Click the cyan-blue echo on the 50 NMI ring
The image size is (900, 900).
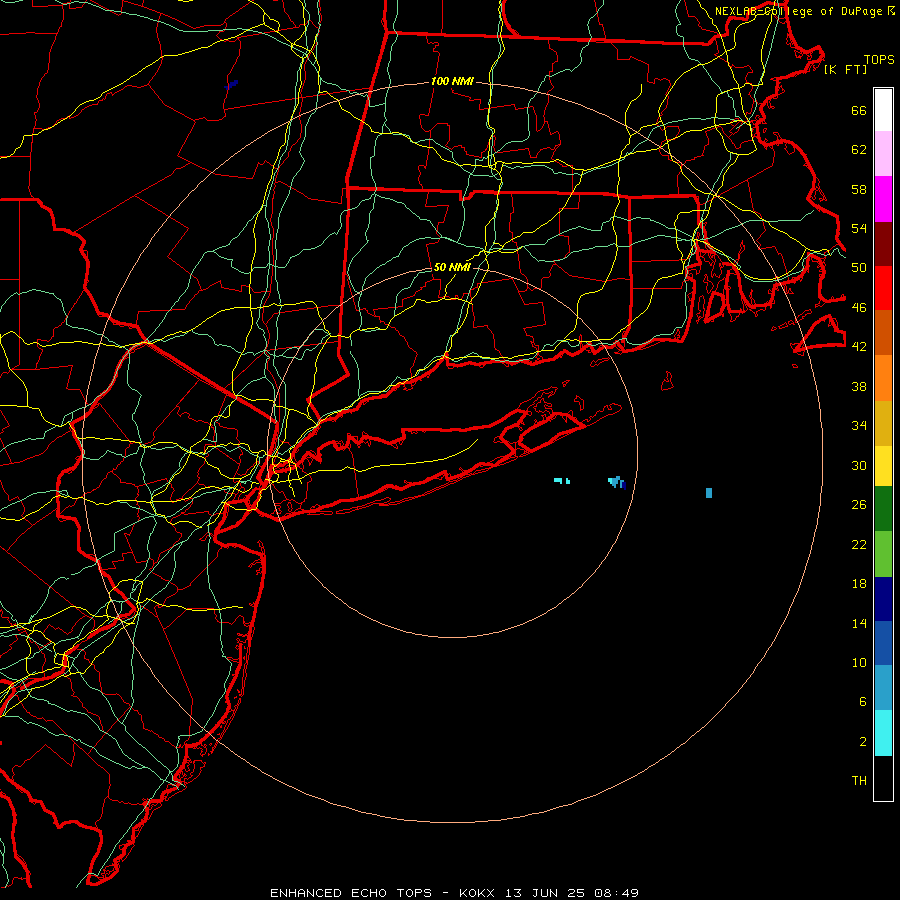point(616,482)
